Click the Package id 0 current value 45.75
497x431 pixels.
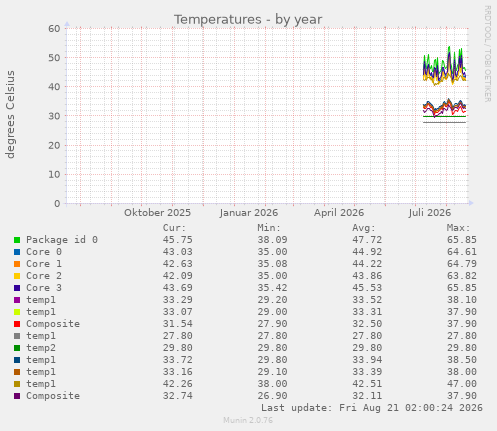(x=178, y=240)
